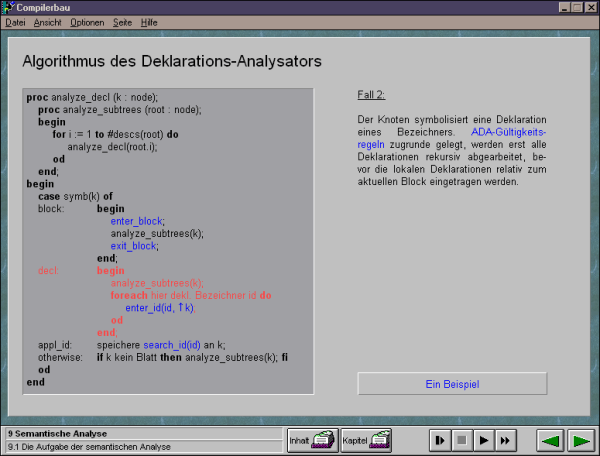Open the Hilfe menu
The width and height of the screenshot is (600, 456).
pos(149,23)
